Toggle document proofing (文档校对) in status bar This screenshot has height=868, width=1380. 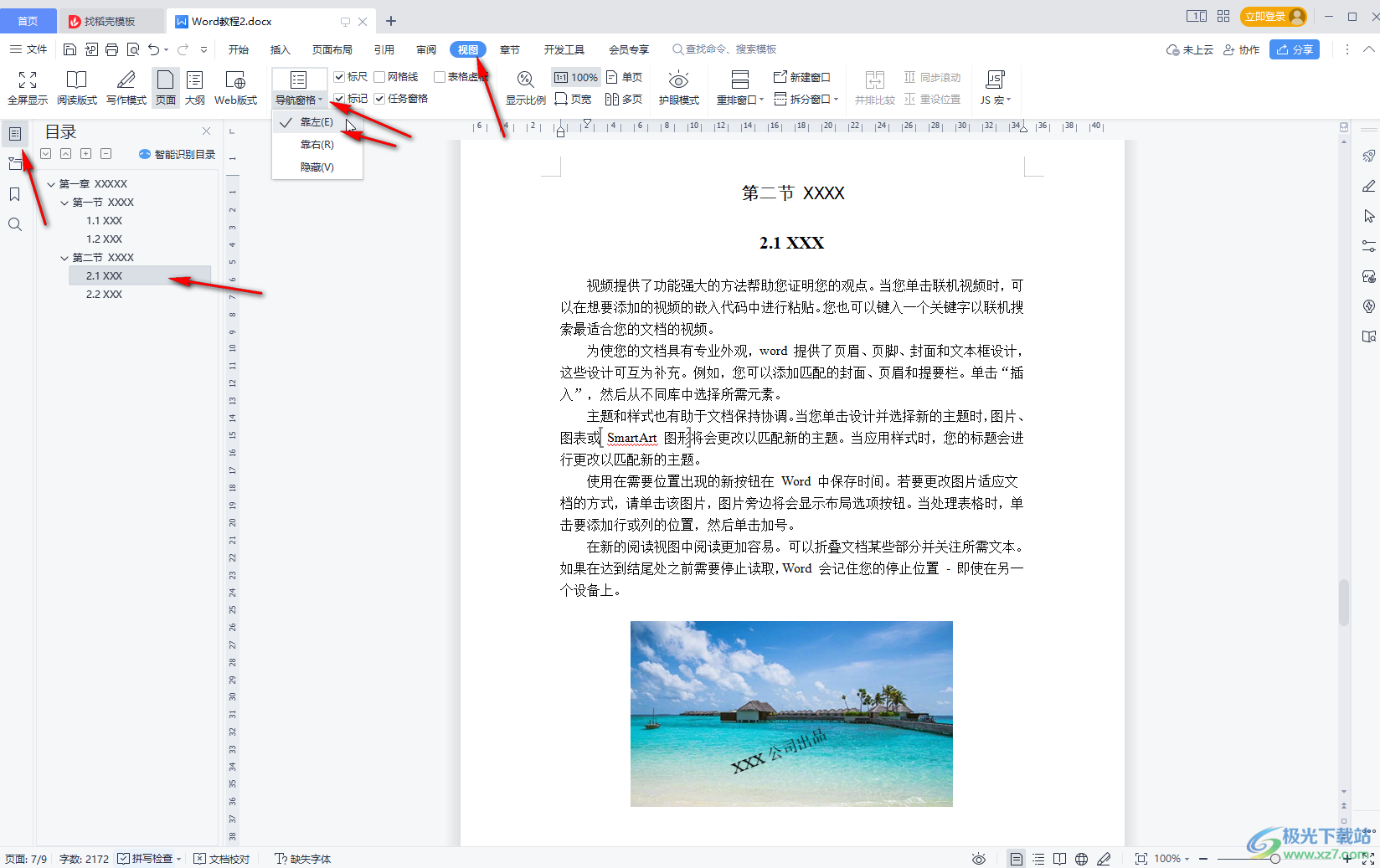pos(222,859)
